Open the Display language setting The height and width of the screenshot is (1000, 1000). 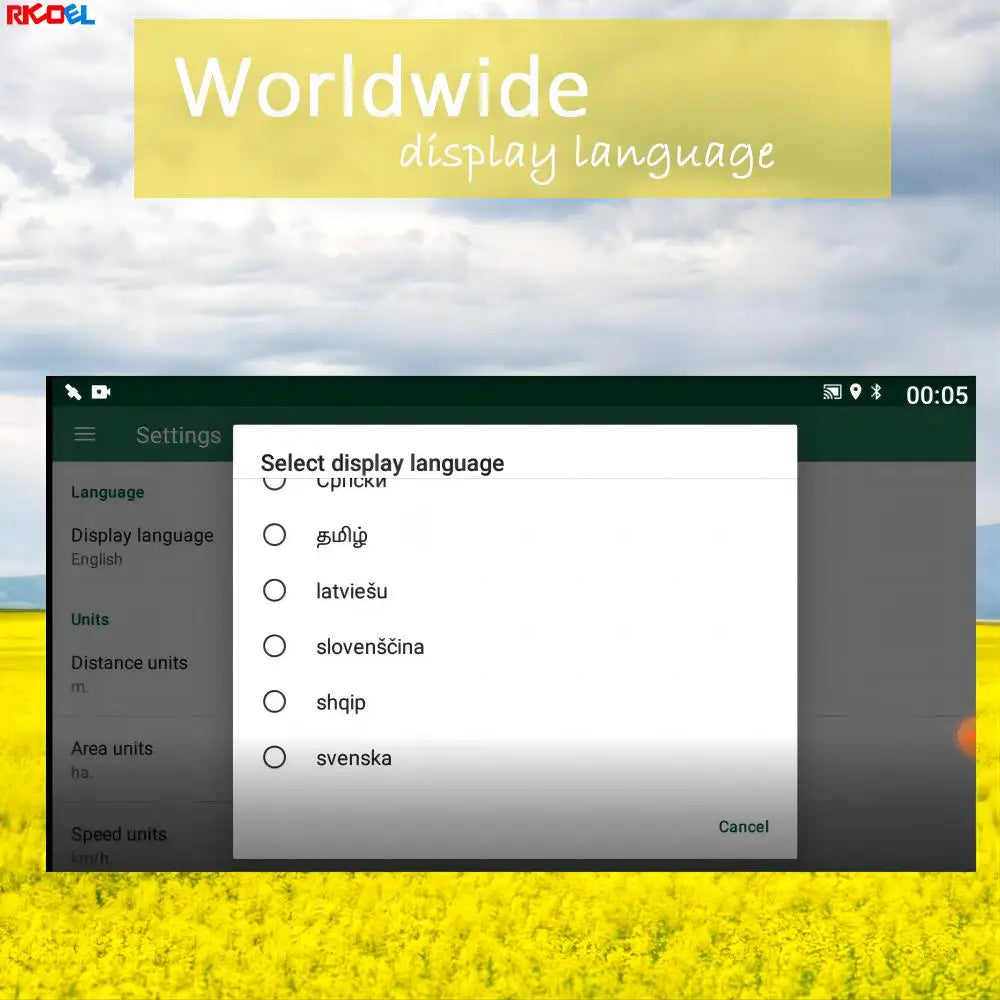click(x=143, y=547)
